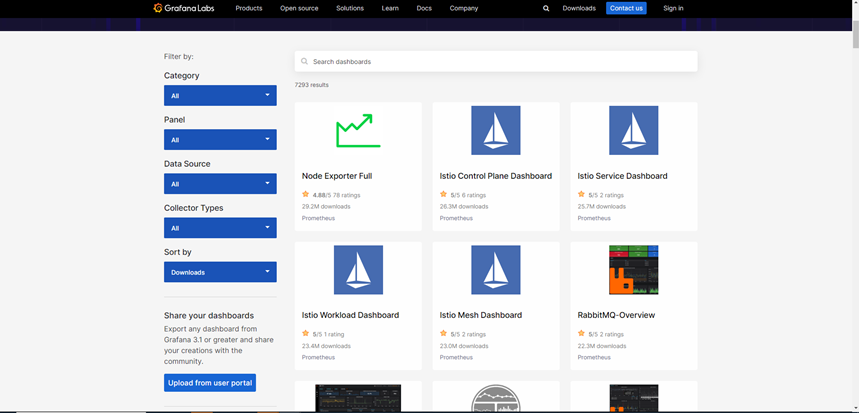Image resolution: width=859 pixels, height=413 pixels.
Task: Click the RabbitMQ-Overview thumbnail image
Action: pyautogui.click(x=634, y=270)
